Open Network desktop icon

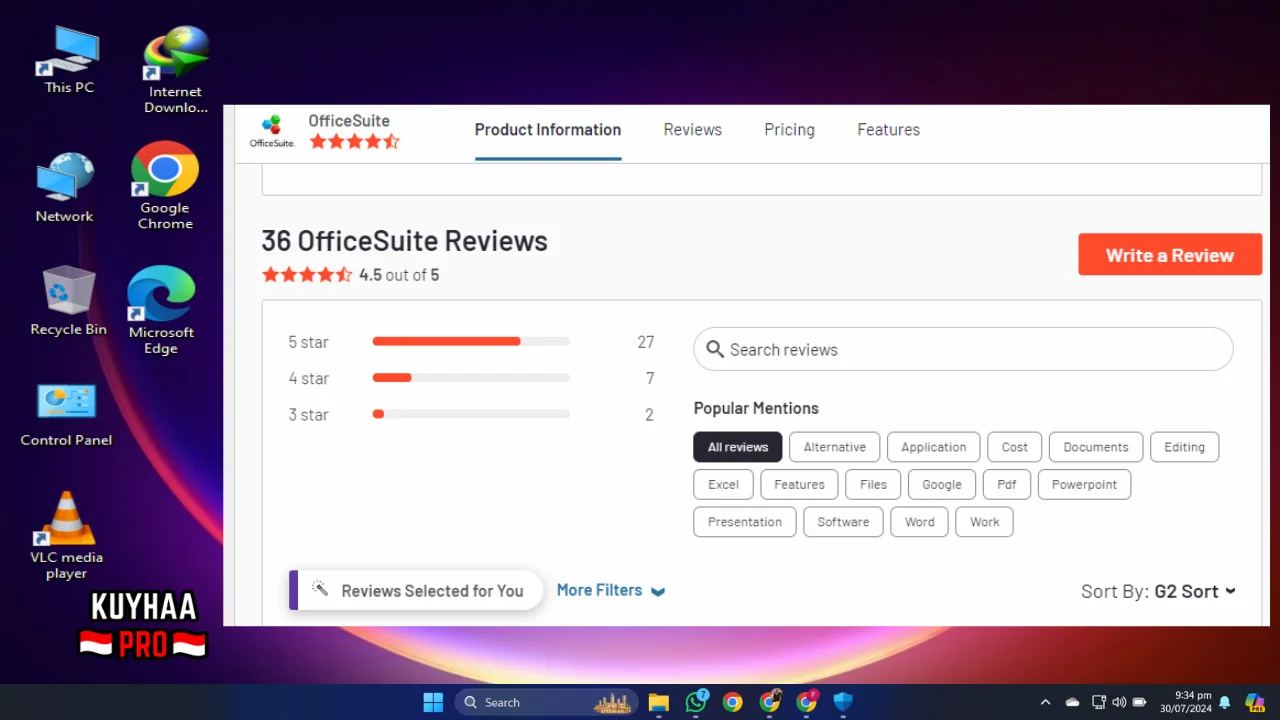point(65,188)
